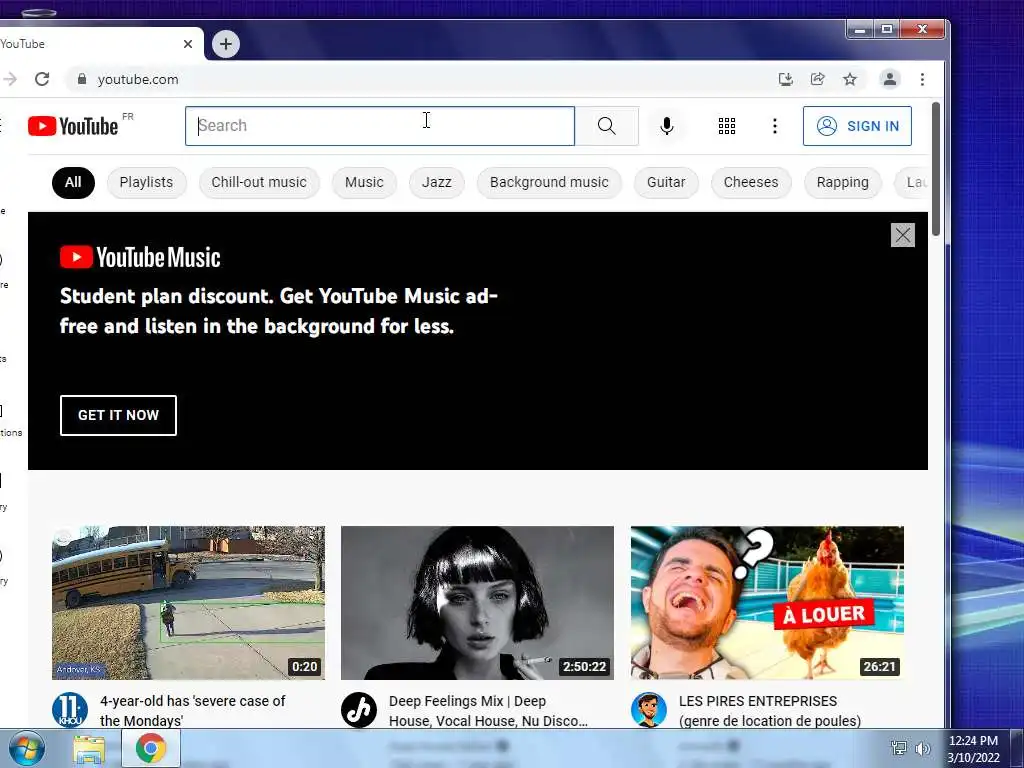Screen dimensions: 1024x768
Task: Click GET IT NOW button
Action: (118, 415)
